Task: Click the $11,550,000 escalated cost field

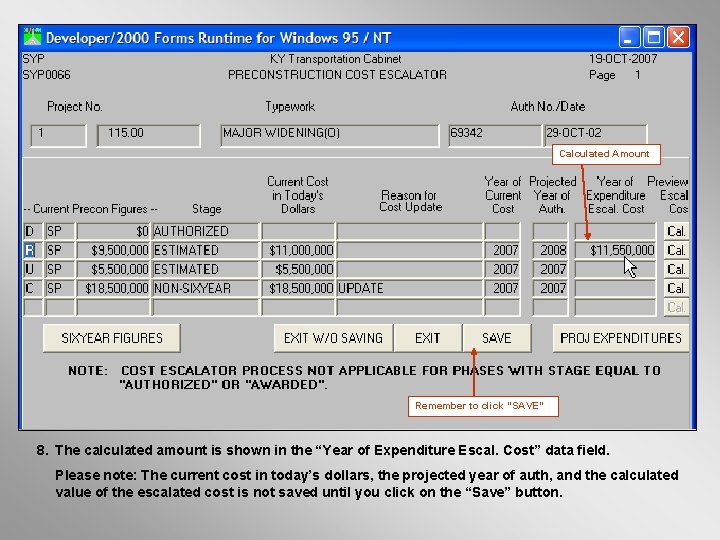Action: pyautogui.click(x=615, y=251)
